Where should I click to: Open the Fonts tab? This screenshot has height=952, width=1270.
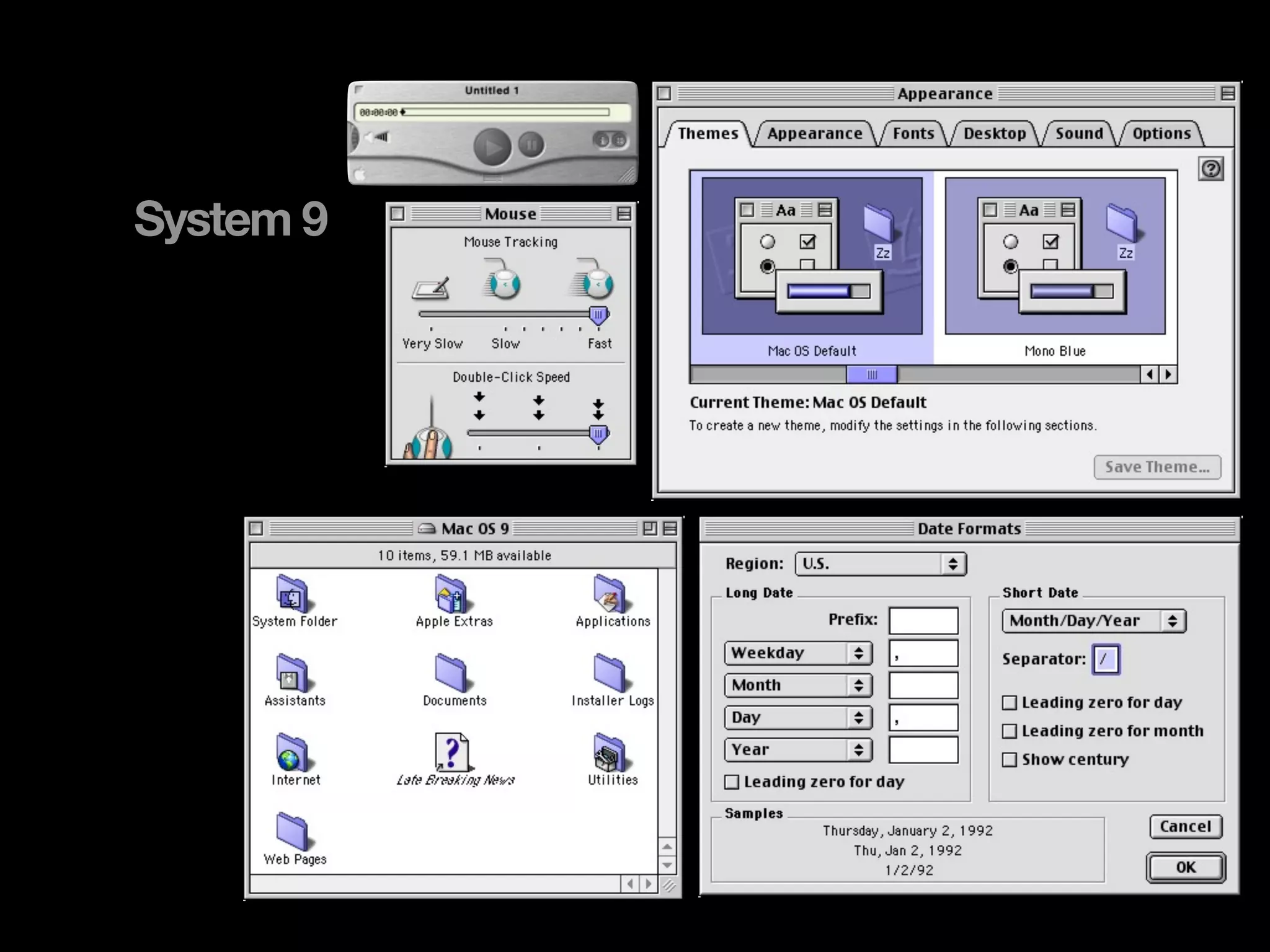[x=913, y=133]
